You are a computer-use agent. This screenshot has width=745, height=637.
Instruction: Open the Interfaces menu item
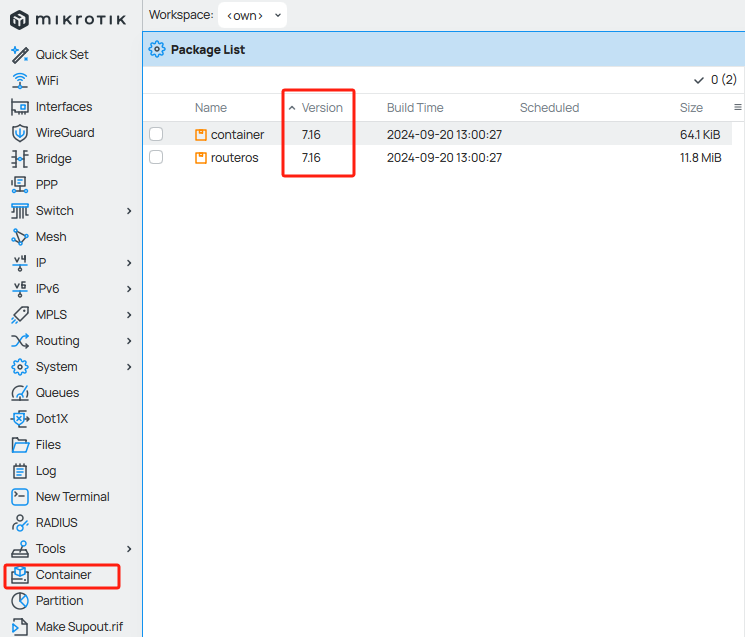click(64, 107)
